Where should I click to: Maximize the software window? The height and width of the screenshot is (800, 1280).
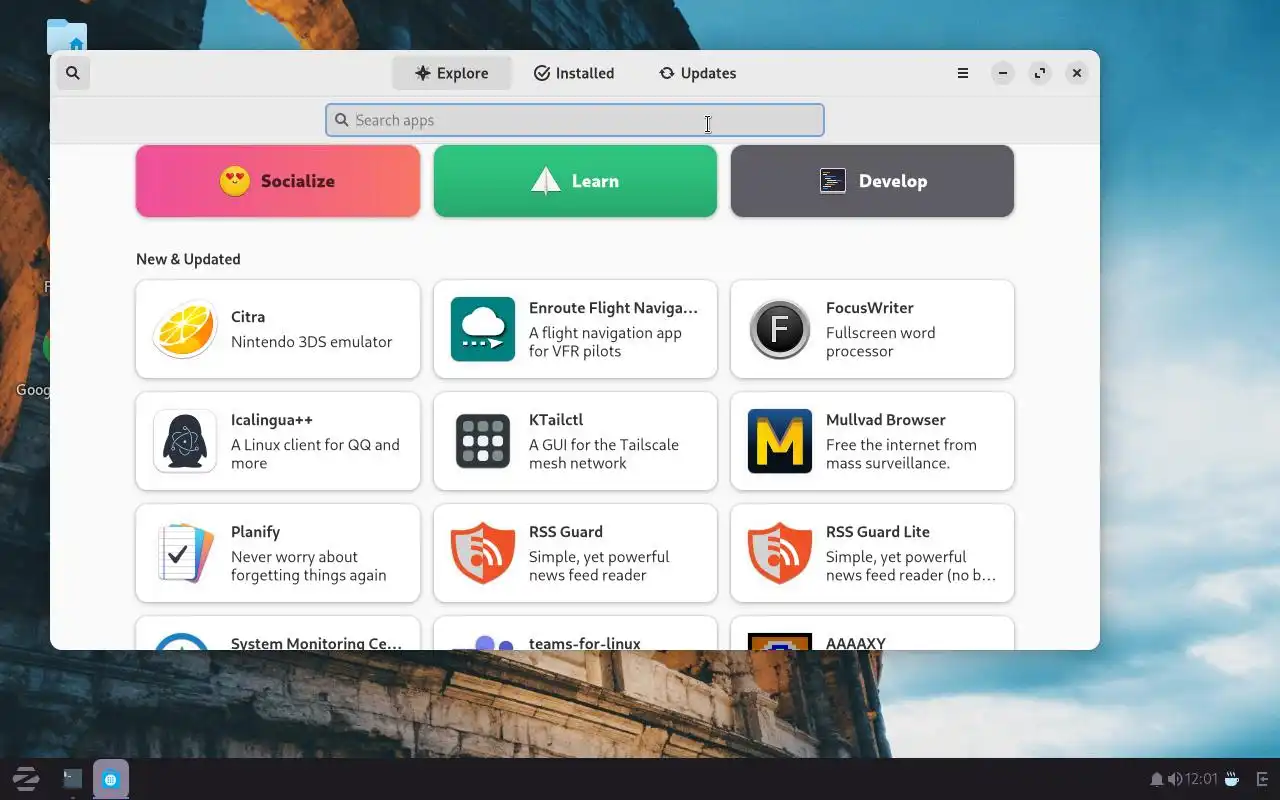(x=1040, y=73)
